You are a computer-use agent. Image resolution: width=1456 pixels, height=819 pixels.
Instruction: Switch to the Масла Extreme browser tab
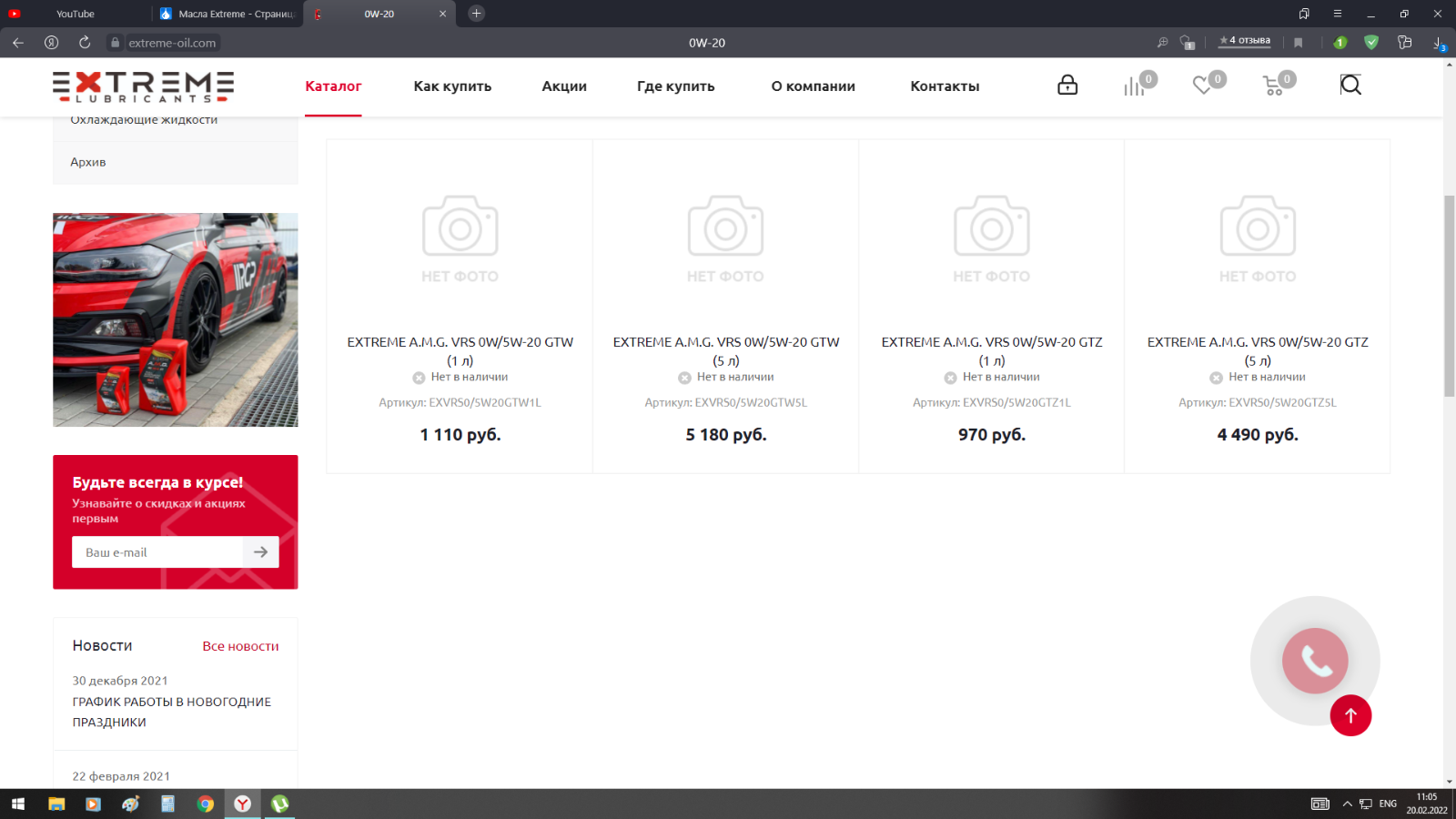227,14
